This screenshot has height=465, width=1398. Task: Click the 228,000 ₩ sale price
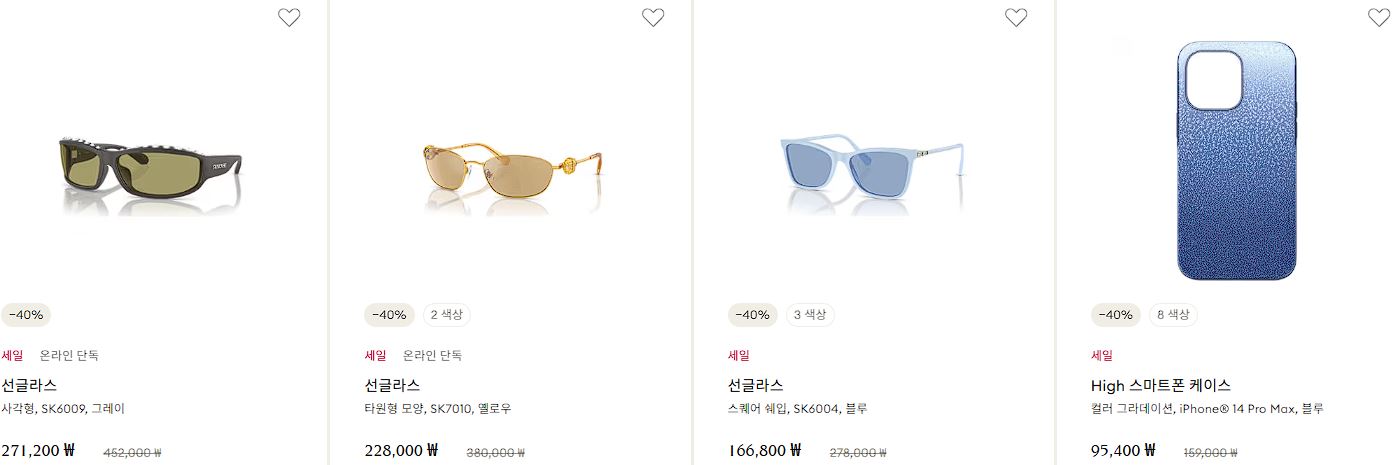(402, 450)
